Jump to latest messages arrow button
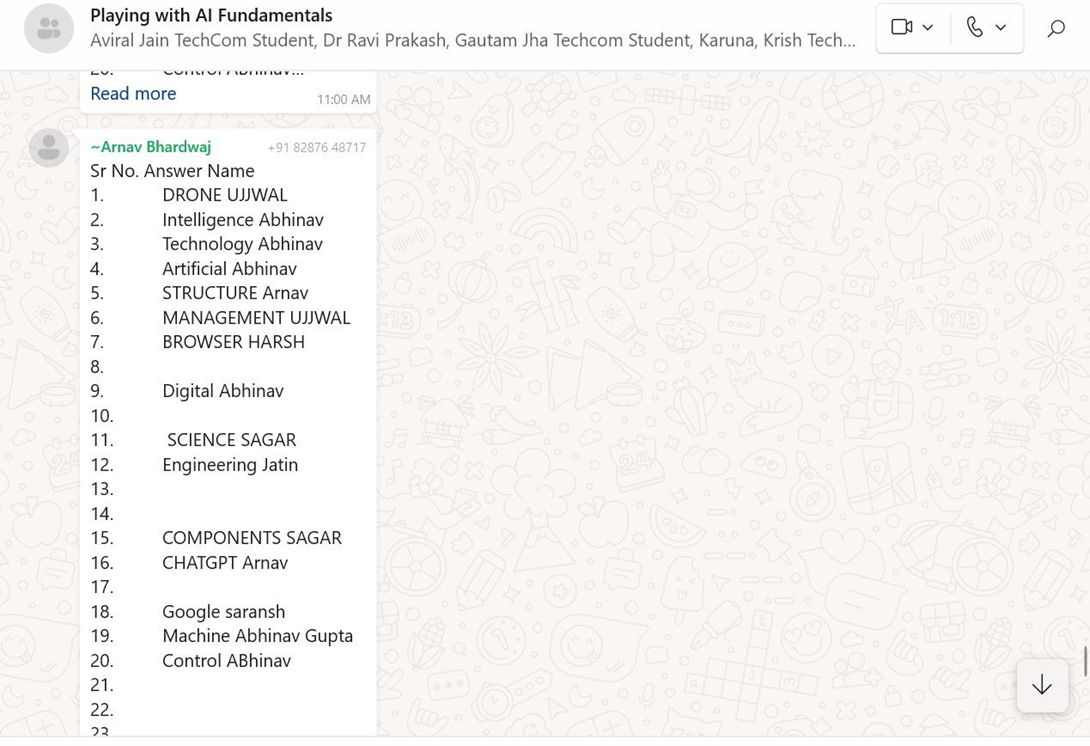 1042,686
